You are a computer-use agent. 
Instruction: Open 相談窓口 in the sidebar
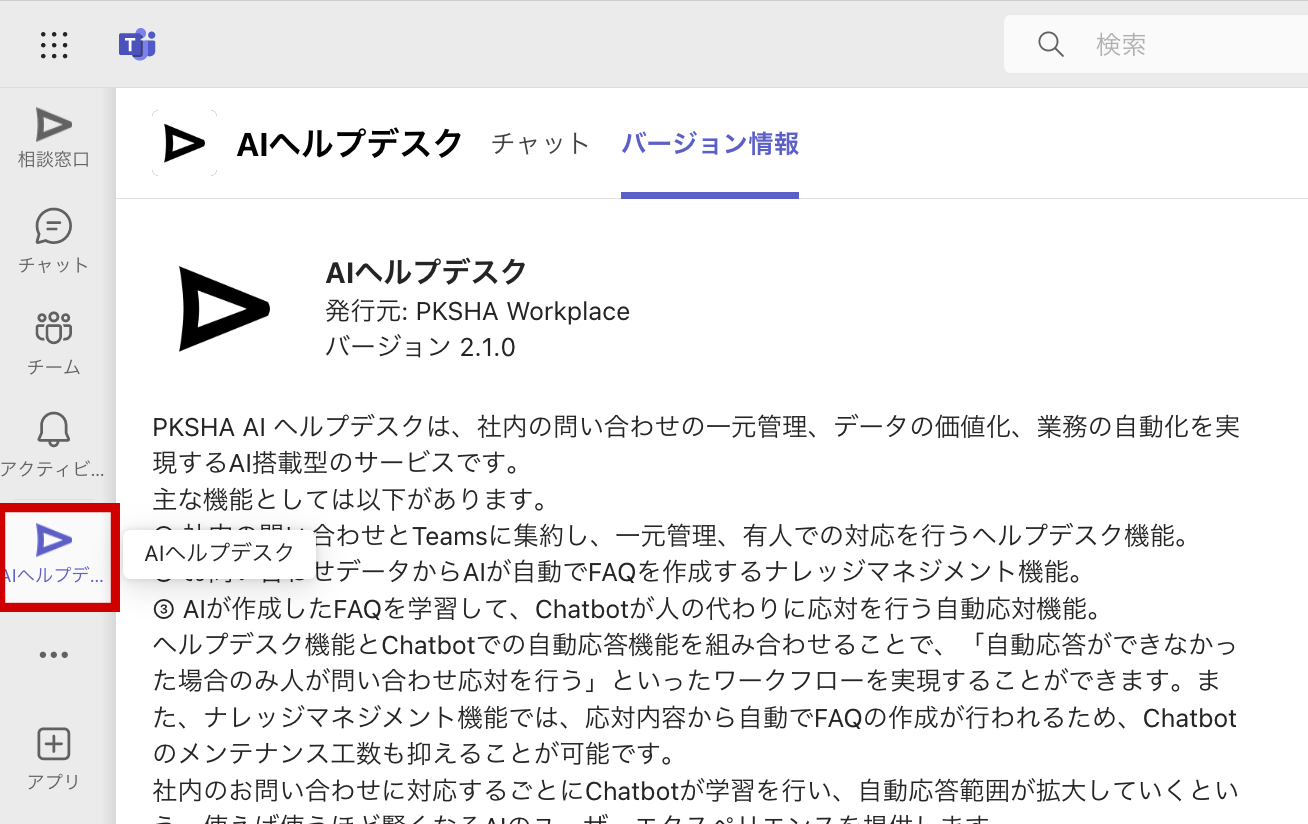pyautogui.click(x=54, y=138)
